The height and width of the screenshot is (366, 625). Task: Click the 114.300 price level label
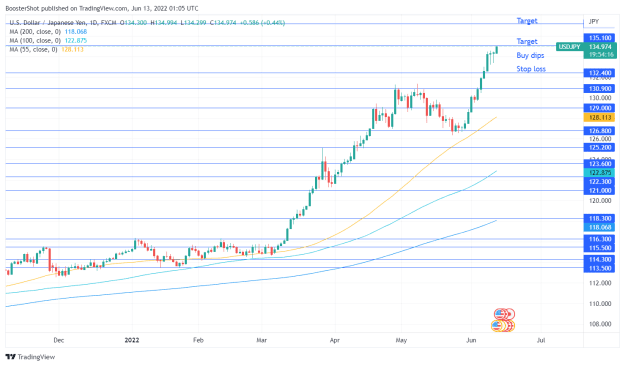599,260
